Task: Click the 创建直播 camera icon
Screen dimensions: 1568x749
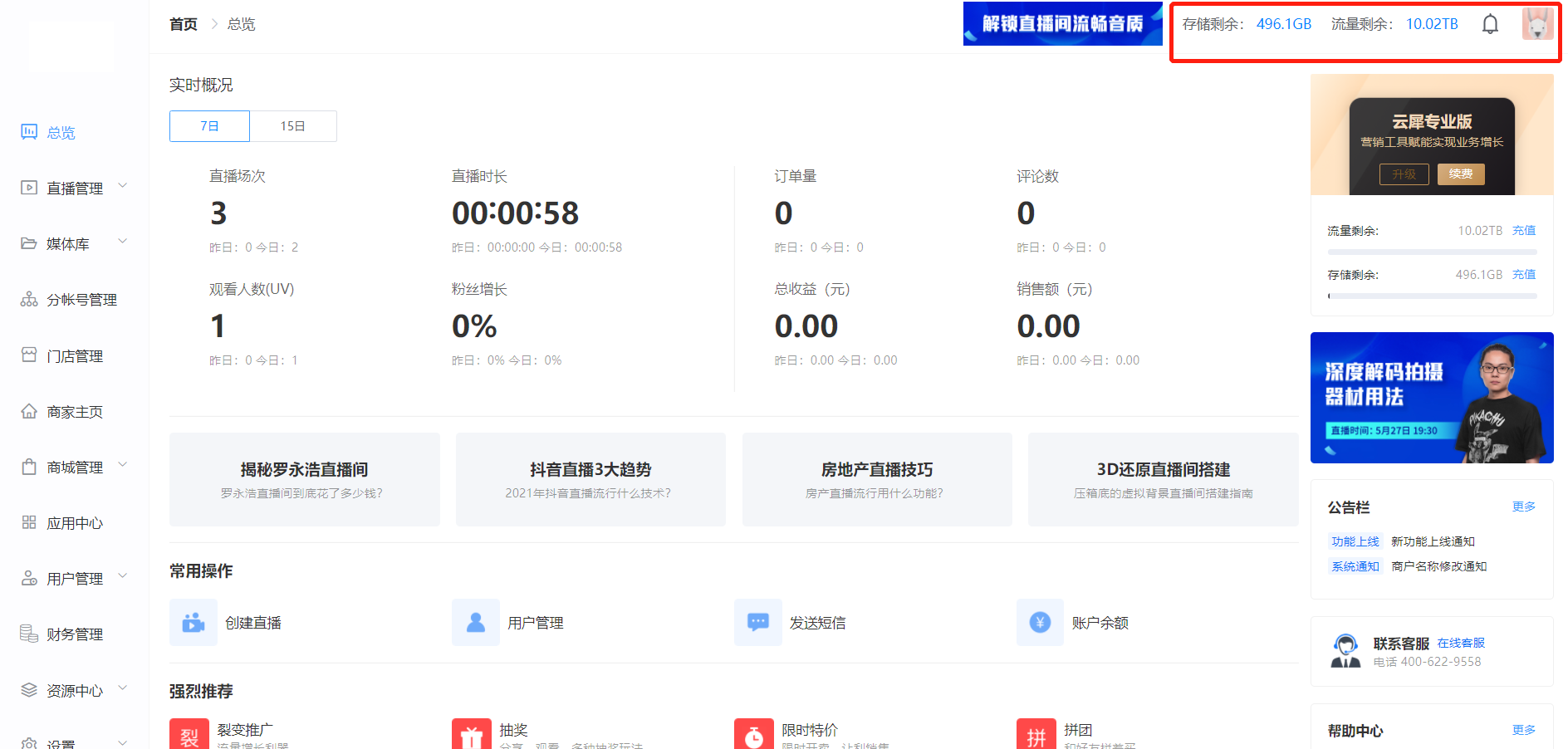Action: tap(194, 622)
